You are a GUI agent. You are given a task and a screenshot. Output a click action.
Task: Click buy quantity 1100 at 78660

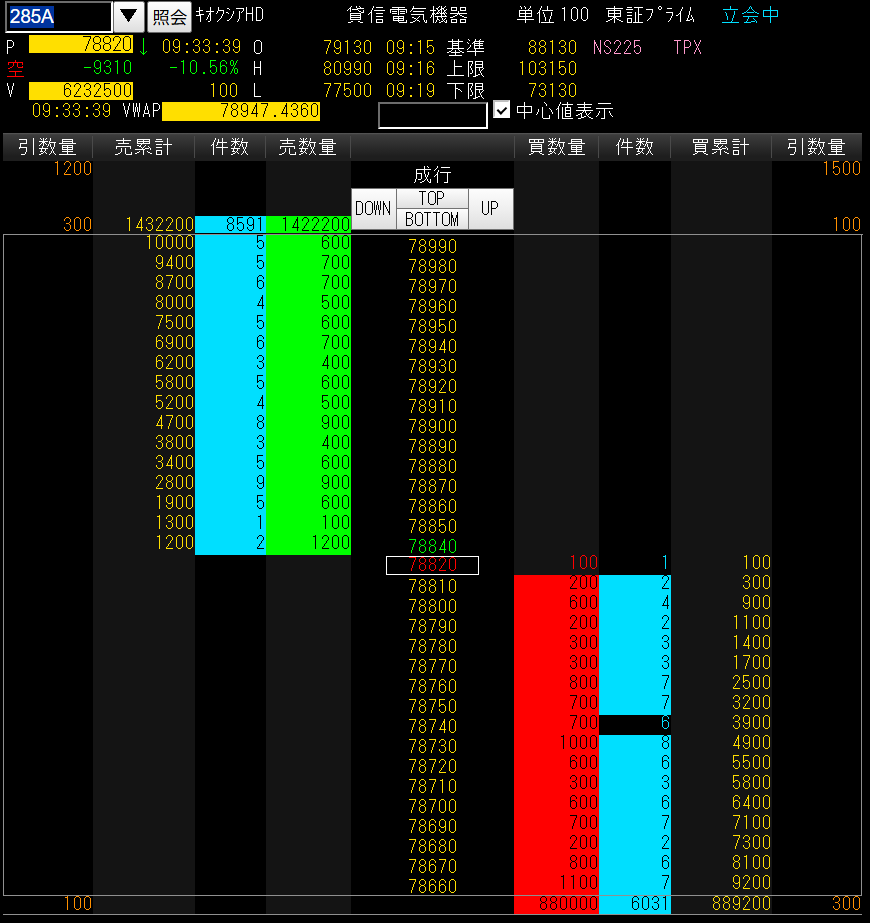(x=577, y=882)
